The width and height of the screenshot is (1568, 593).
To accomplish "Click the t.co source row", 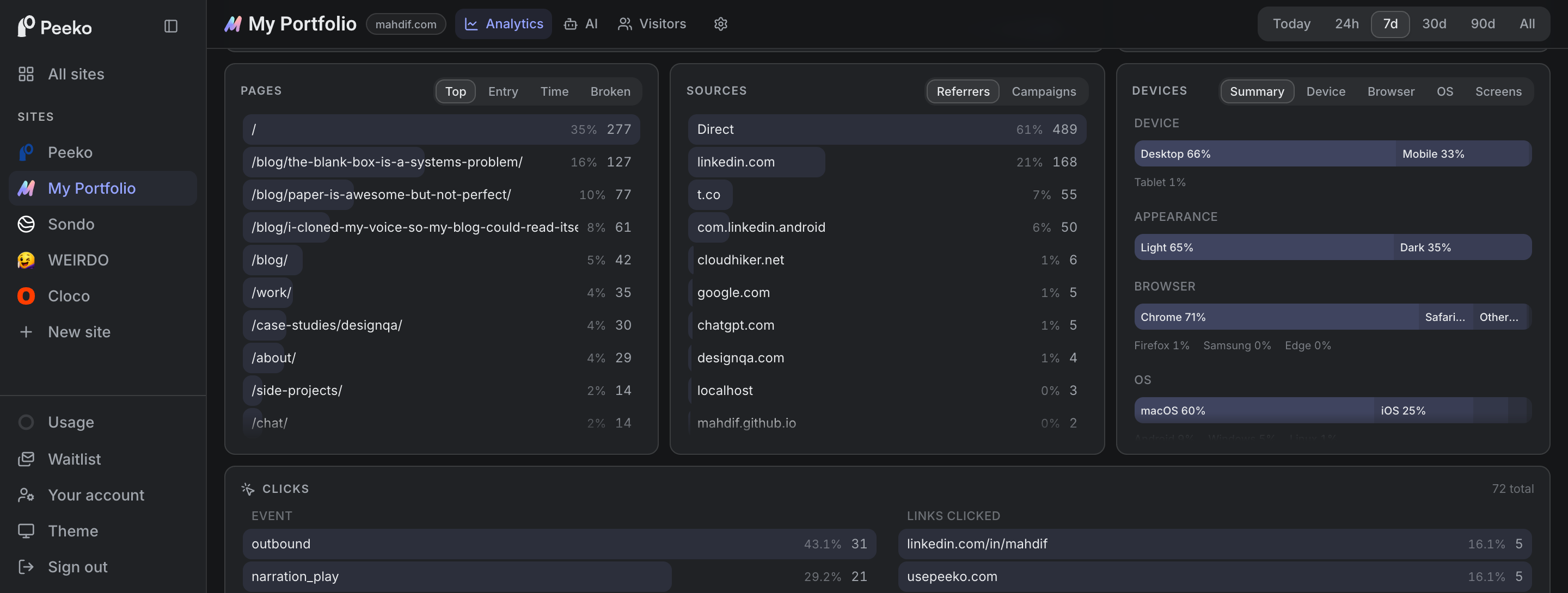I will (887, 194).
